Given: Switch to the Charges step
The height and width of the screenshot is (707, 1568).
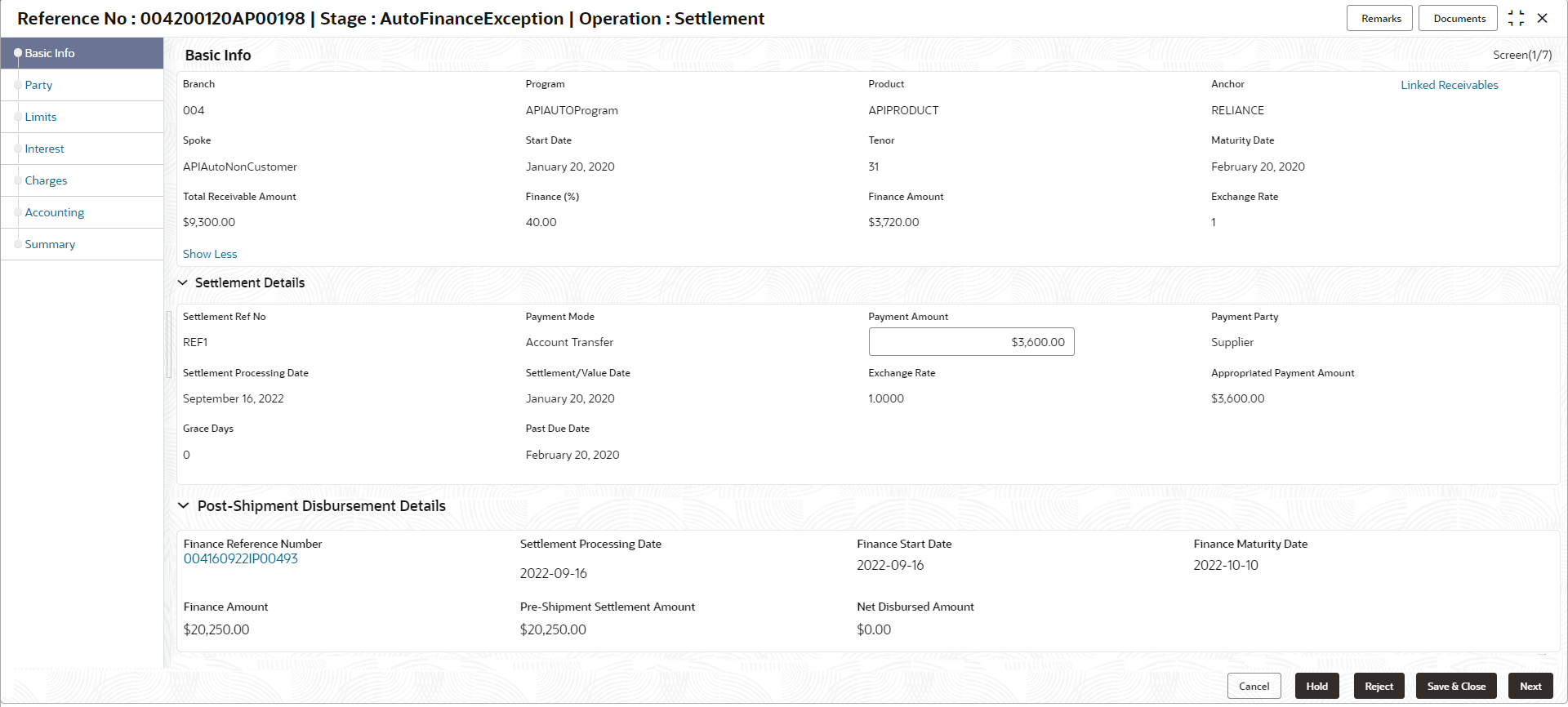Looking at the screenshot, I should tap(46, 180).
